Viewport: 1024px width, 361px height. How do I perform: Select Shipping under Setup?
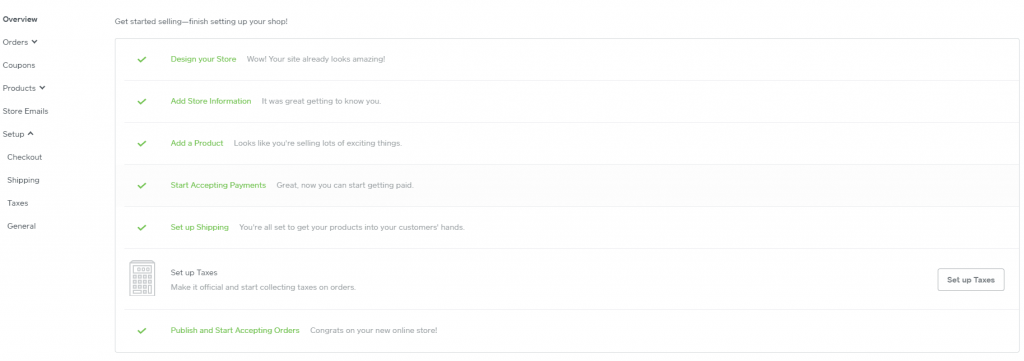click(24, 180)
